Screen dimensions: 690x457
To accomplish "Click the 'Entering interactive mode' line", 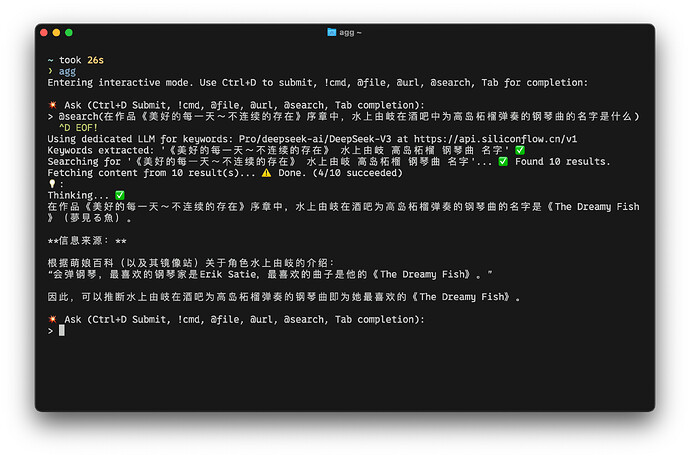I will click(317, 83).
